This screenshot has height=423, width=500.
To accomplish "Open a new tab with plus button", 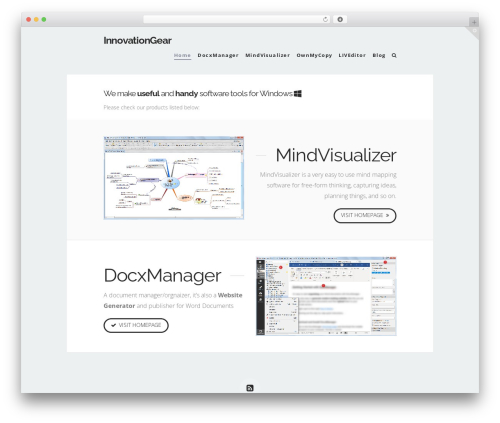I will coord(474,22).
